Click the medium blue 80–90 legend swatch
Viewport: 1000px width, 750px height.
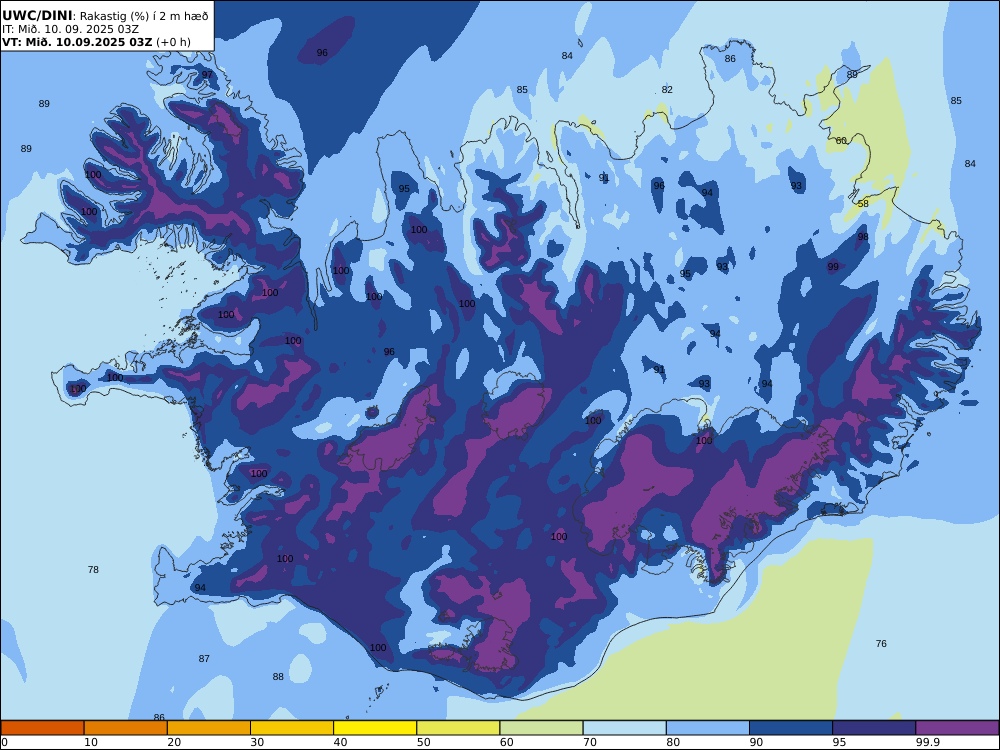tap(708, 728)
